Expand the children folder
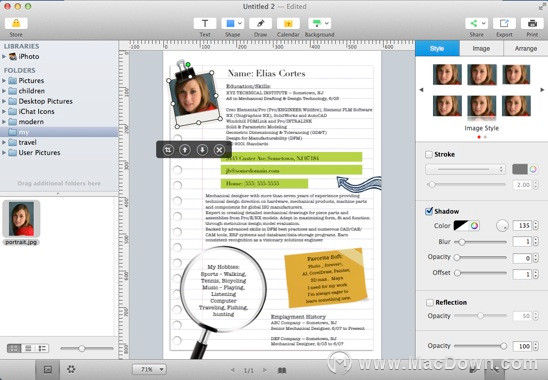Image resolution: width=548 pixels, height=380 pixels. pyautogui.click(x=4, y=91)
